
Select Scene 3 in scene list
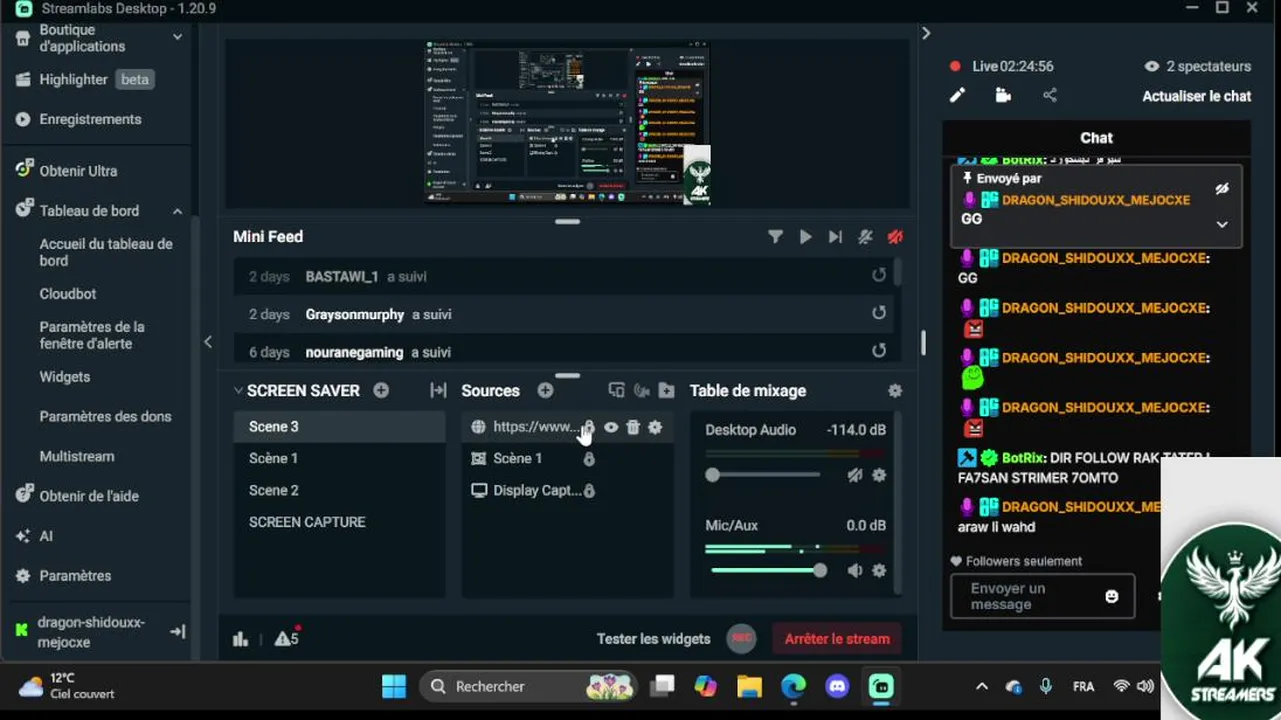pyautogui.click(x=339, y=427)
